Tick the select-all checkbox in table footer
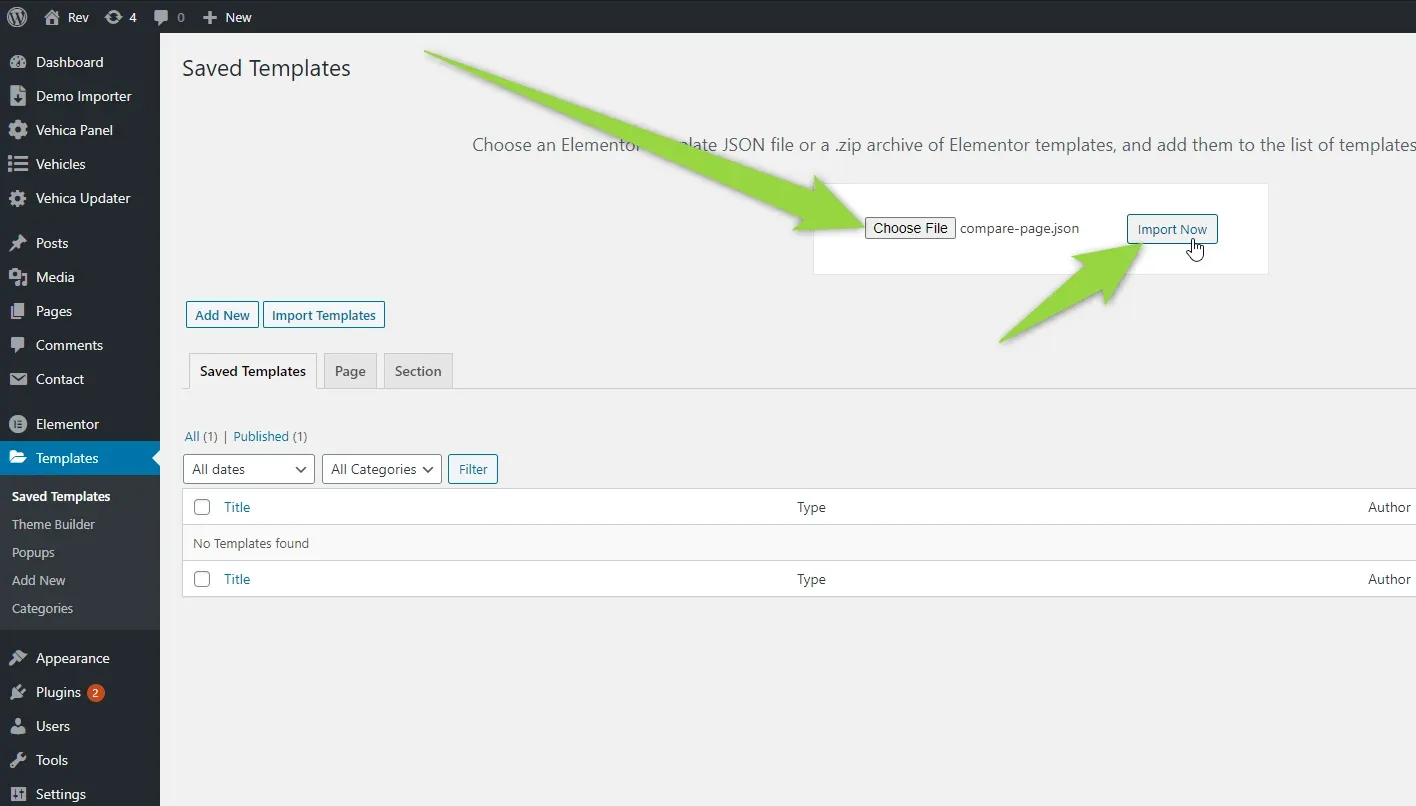 [202, 579]
